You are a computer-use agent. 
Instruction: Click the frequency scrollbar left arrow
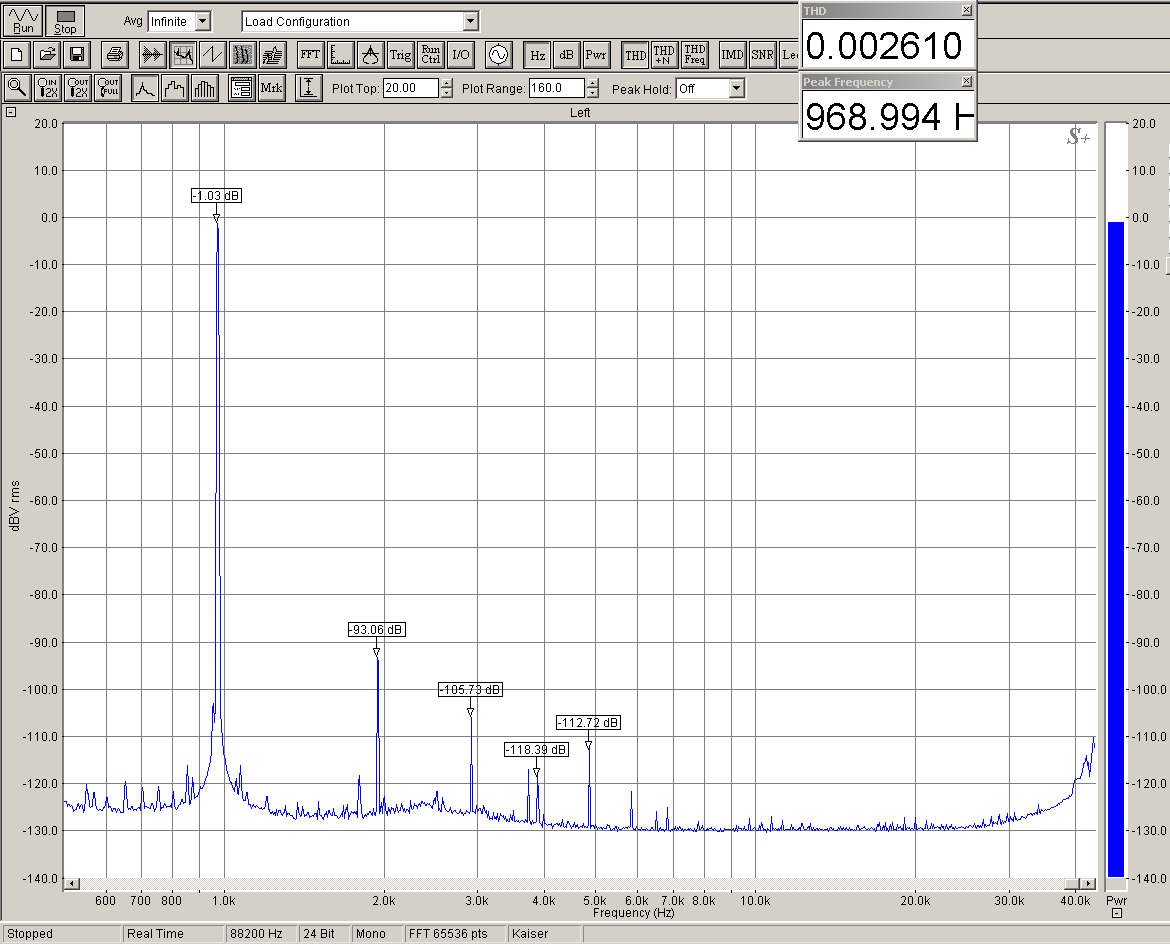72,884
